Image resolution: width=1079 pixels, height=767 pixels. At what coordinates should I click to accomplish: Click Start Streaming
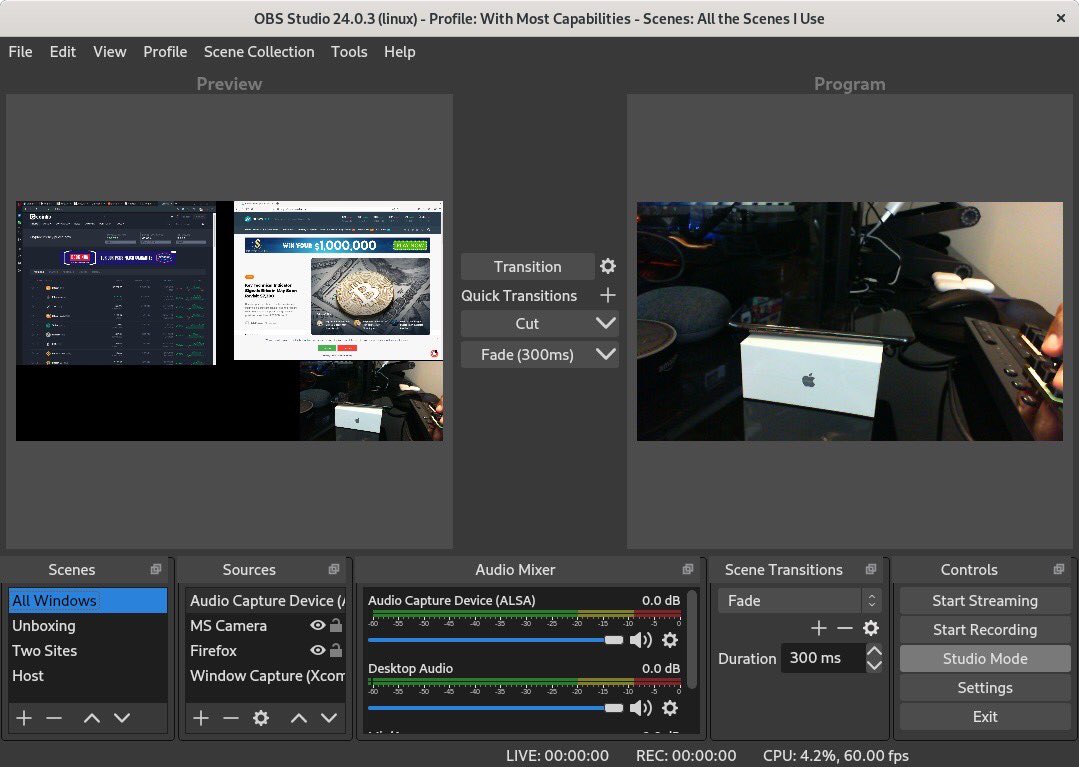[x=985, y=601]
